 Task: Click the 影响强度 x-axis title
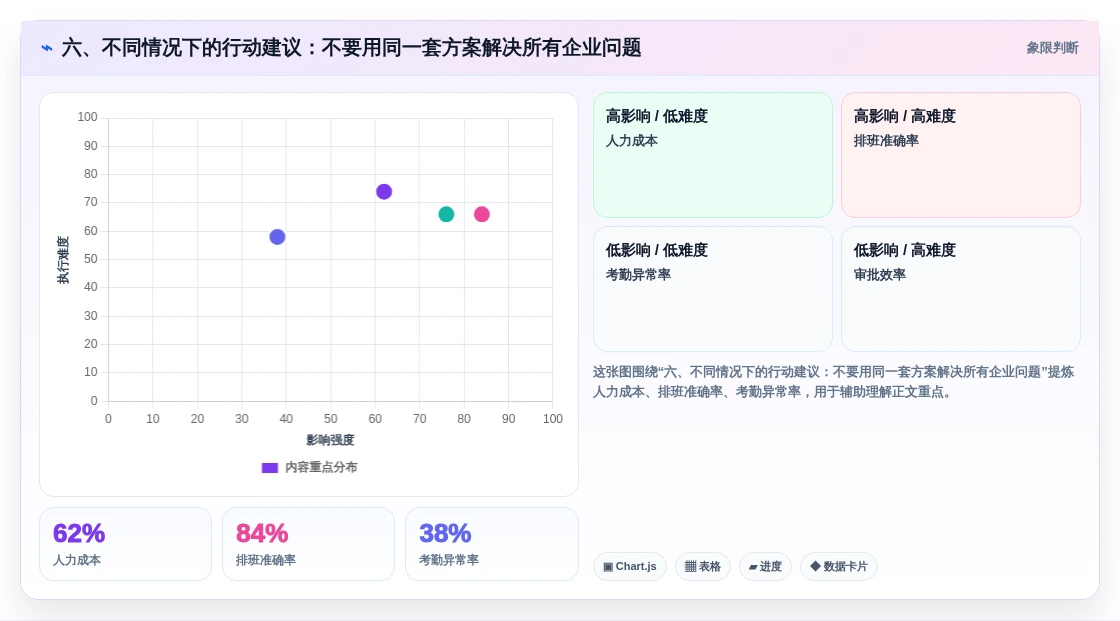(x=330, y=439)
